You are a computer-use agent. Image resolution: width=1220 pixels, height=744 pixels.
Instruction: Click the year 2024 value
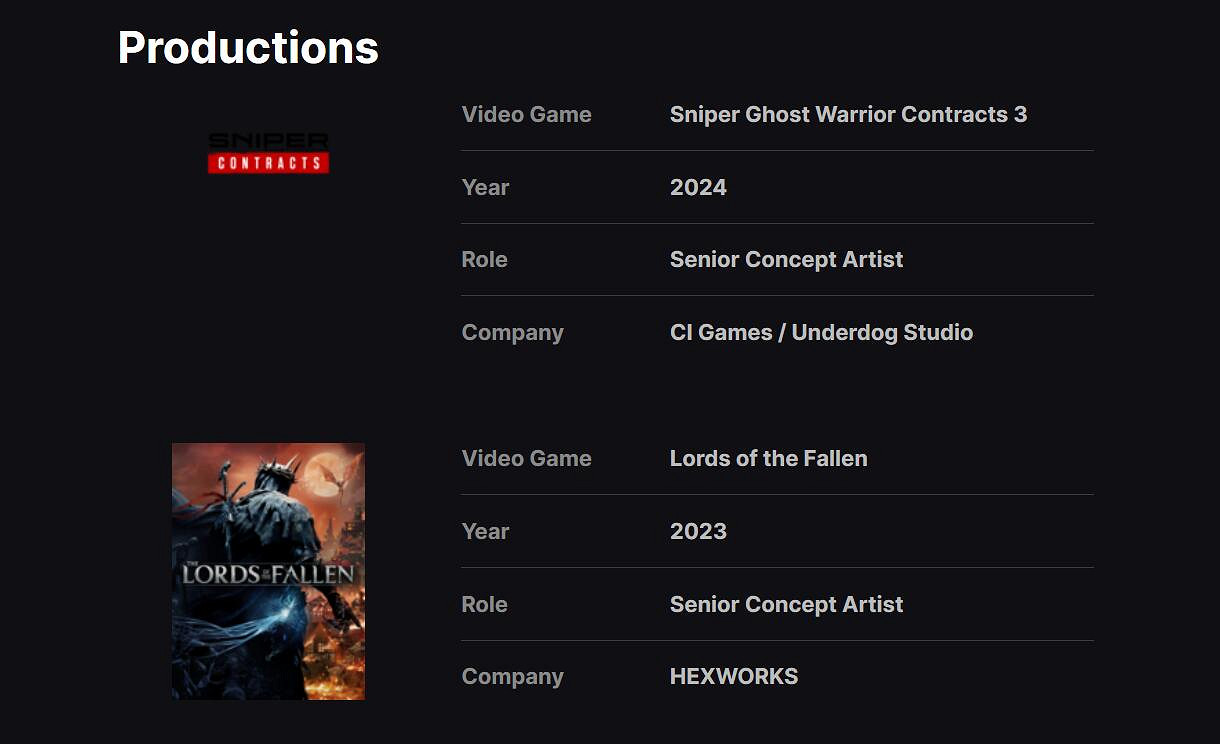(x=698, y=187)
